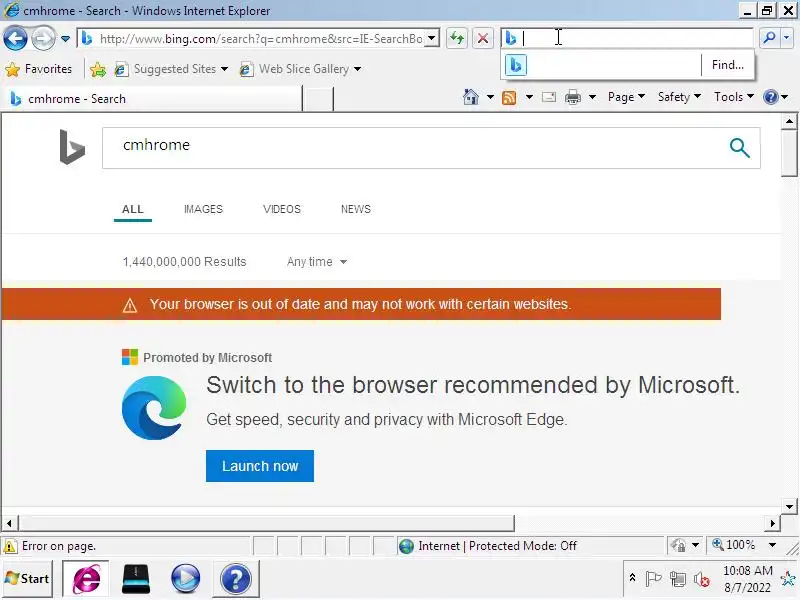Expand the feeds dropdown arrow
Screen dimensions: 800x600
(x=529, y=97)
